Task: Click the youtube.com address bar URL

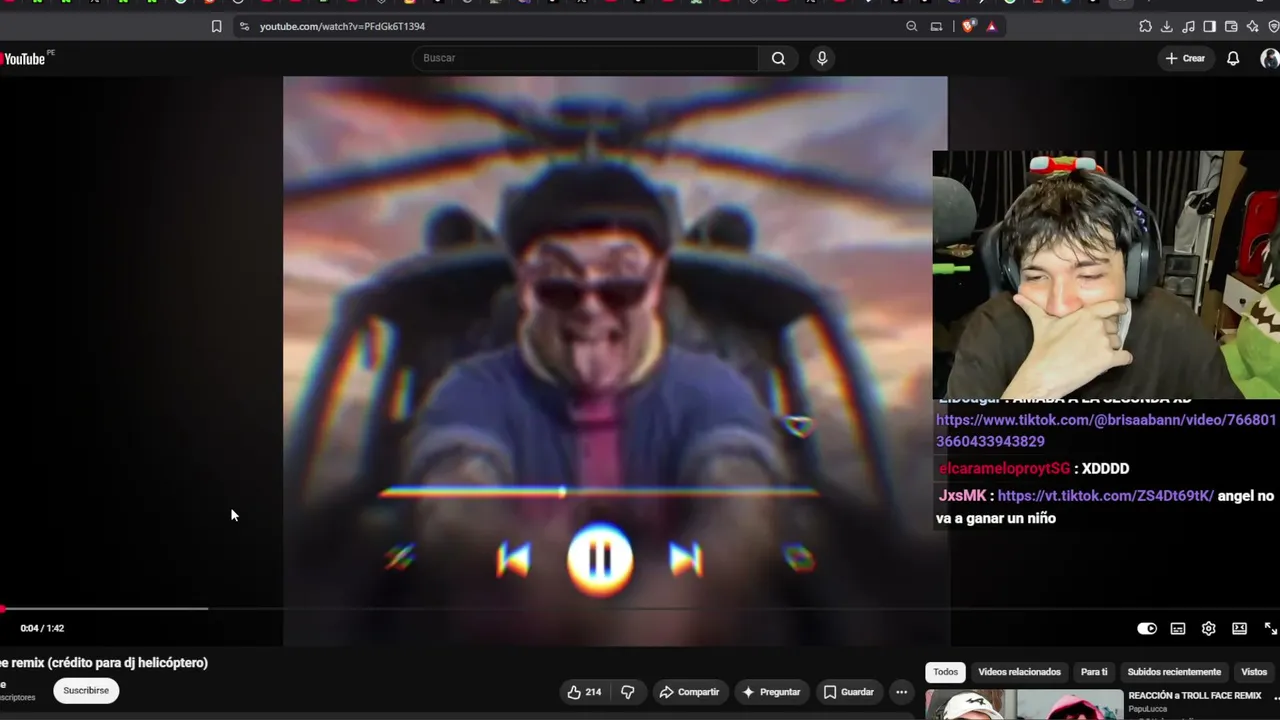Action: (342, 27)
